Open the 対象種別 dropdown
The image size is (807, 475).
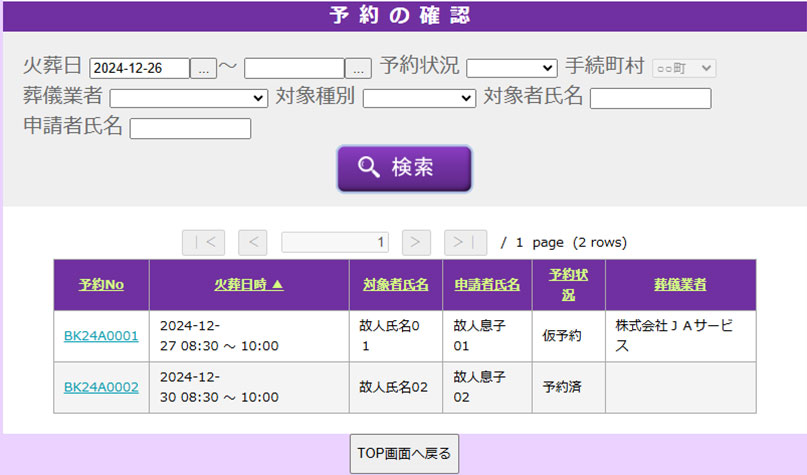tap(418, 98)
